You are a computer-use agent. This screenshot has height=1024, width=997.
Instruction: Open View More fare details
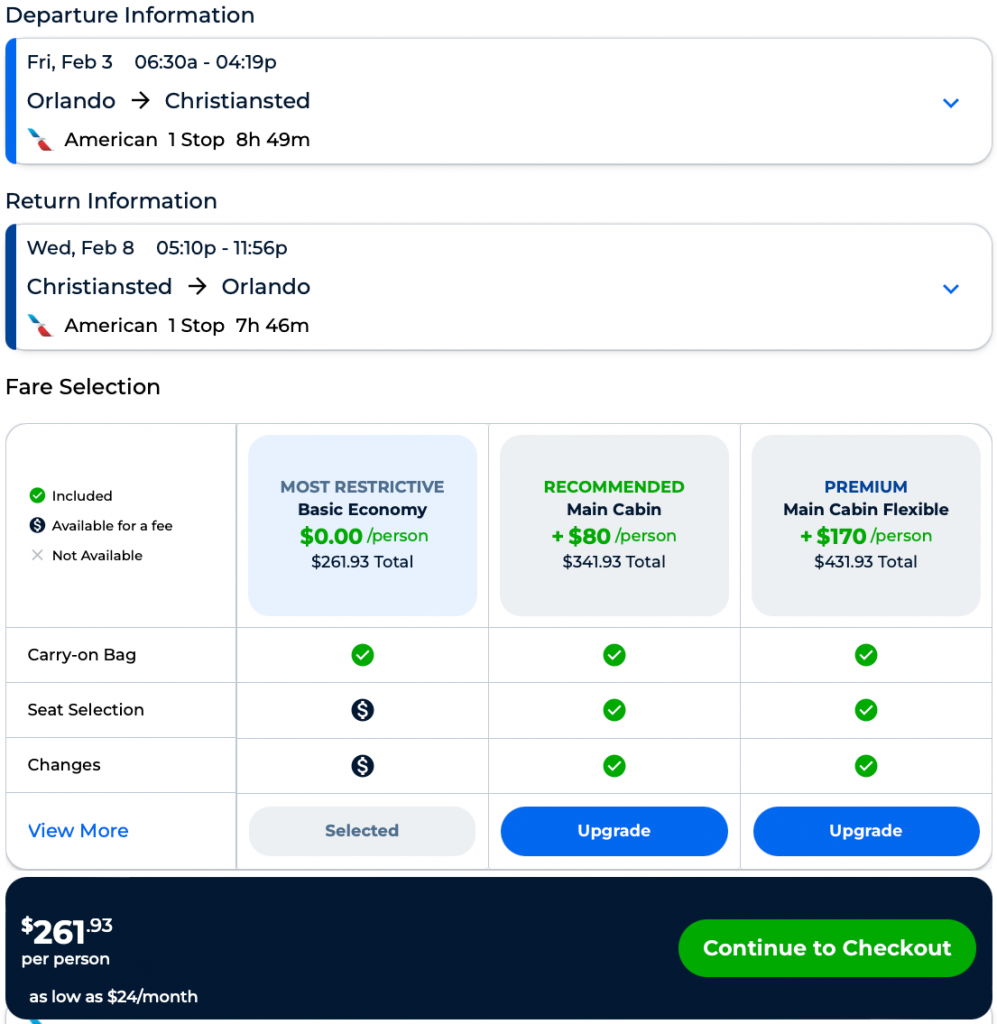coord(78,831)
